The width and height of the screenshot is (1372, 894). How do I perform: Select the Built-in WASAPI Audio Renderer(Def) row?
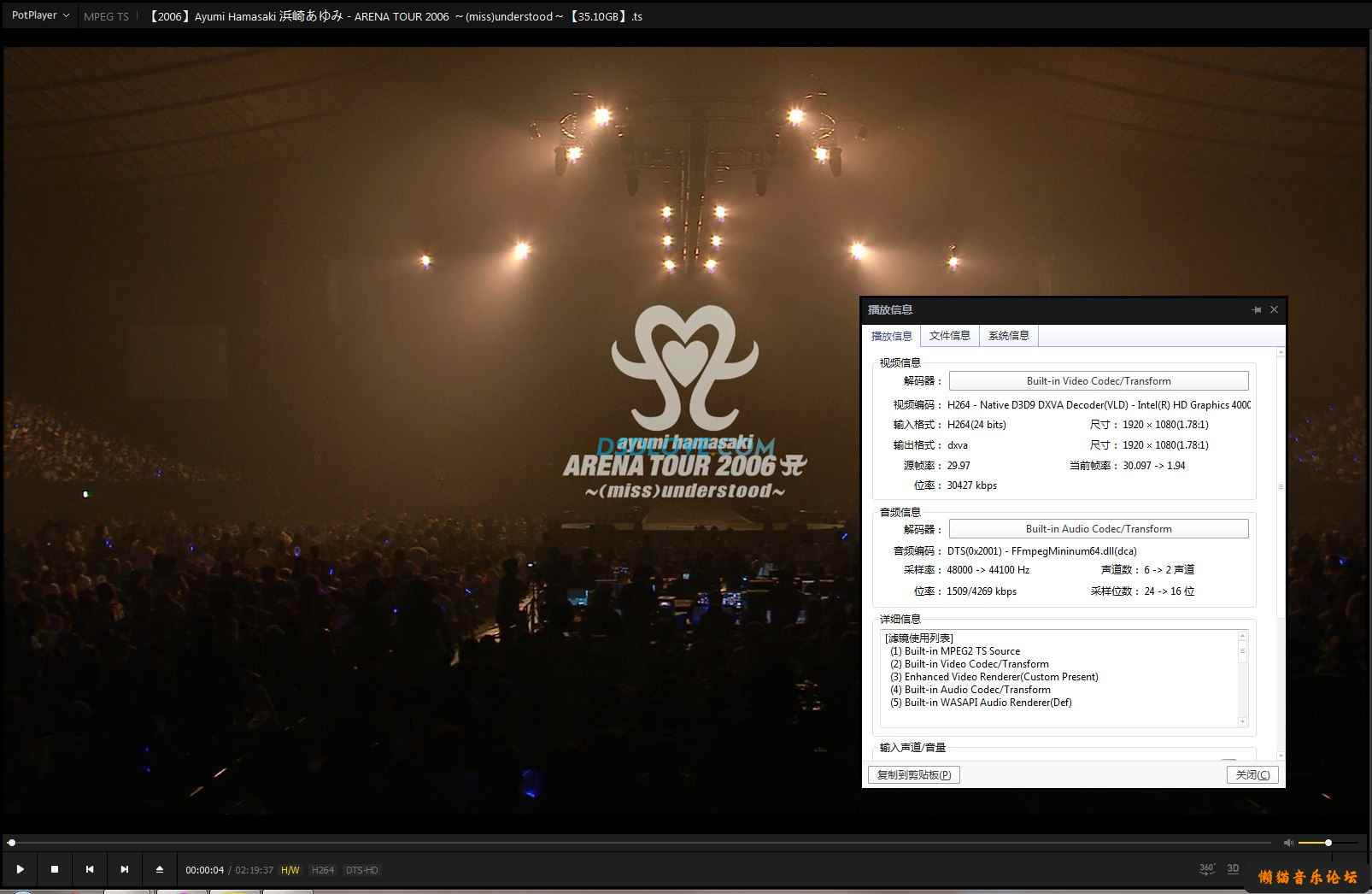point(981,703)
